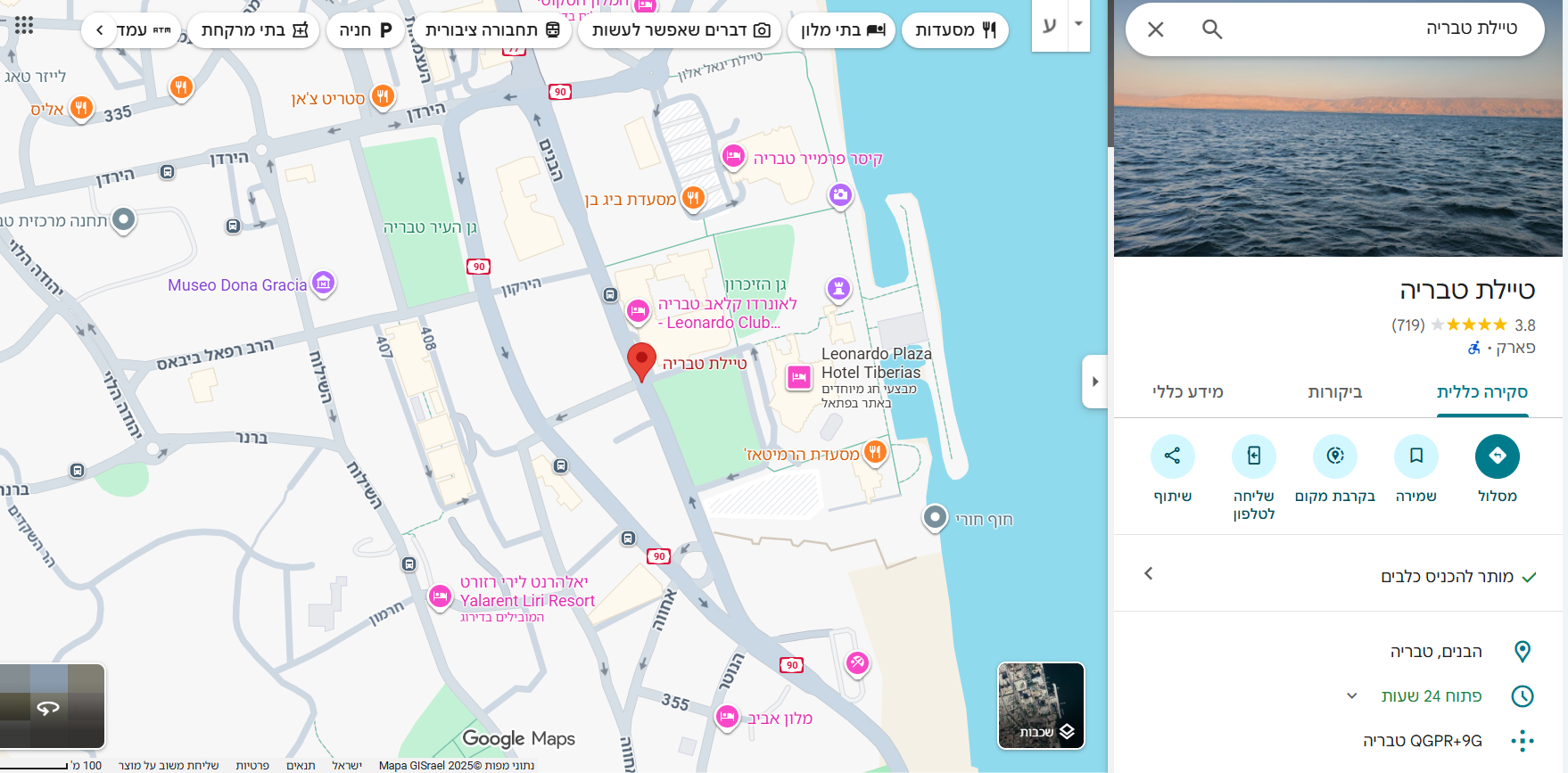Click the search magnifier icon
1568x773 pixels.
click(x=1211, y=29)
